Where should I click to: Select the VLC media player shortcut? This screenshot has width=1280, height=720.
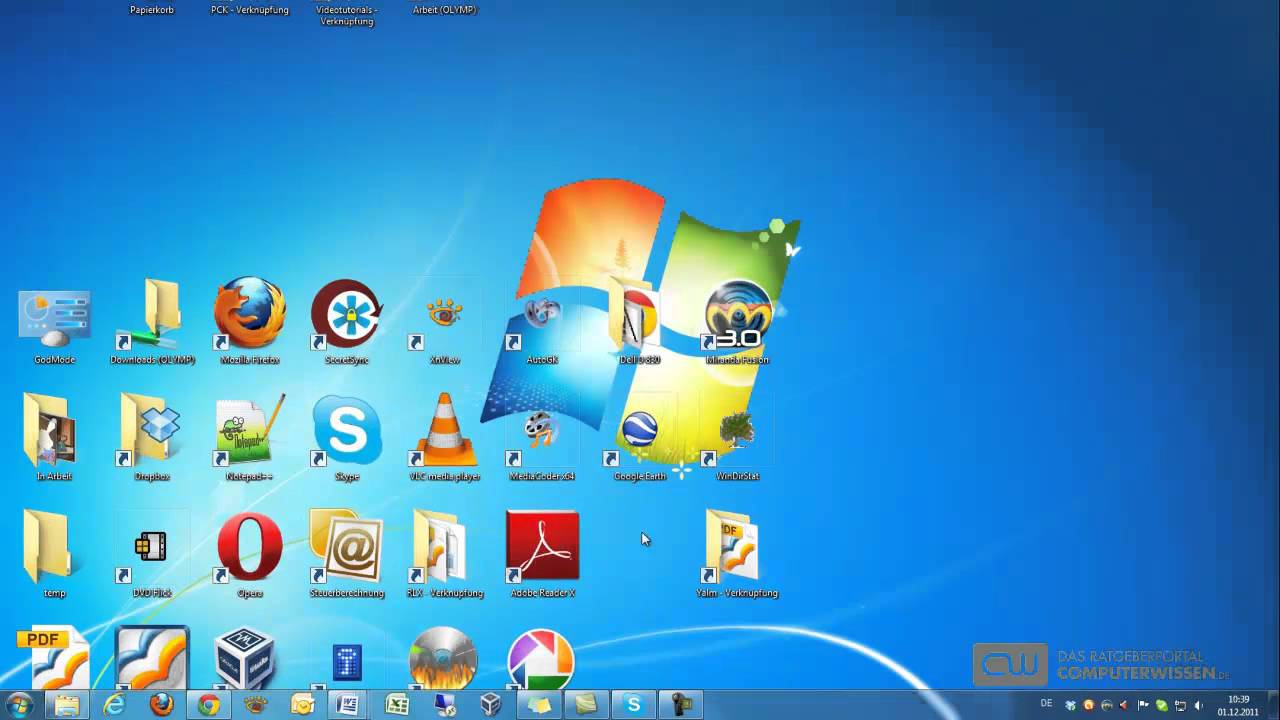(x=444, y=437)
